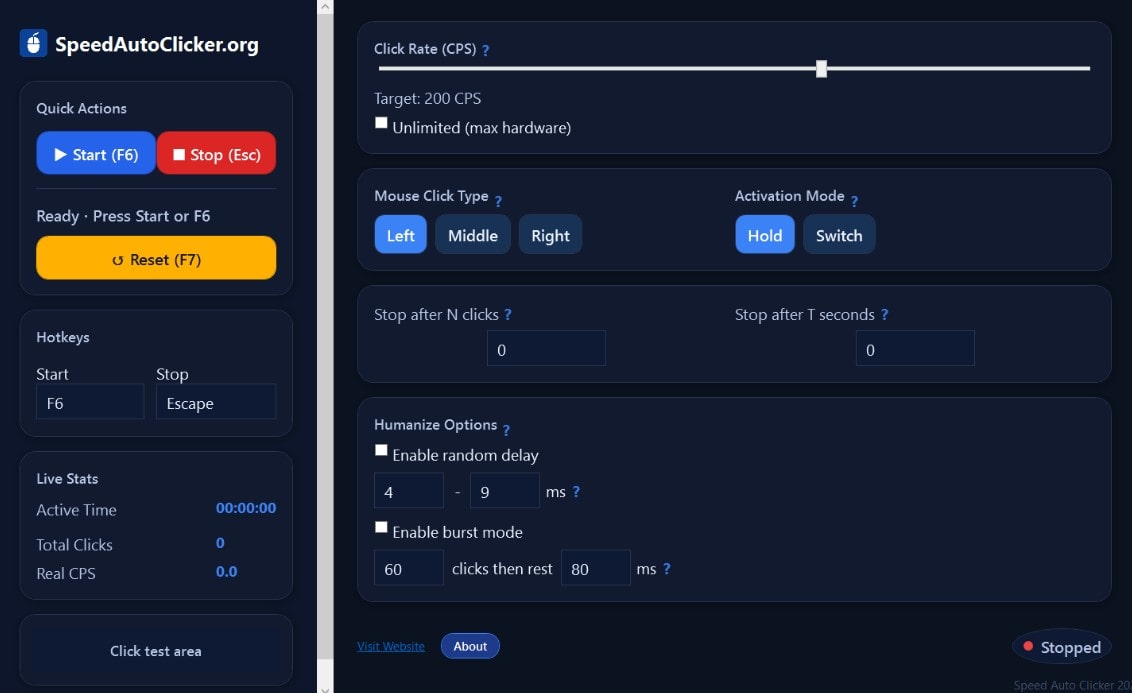Click the SpeedAutoClicker mouse logo icon

(x=33, y=43)
